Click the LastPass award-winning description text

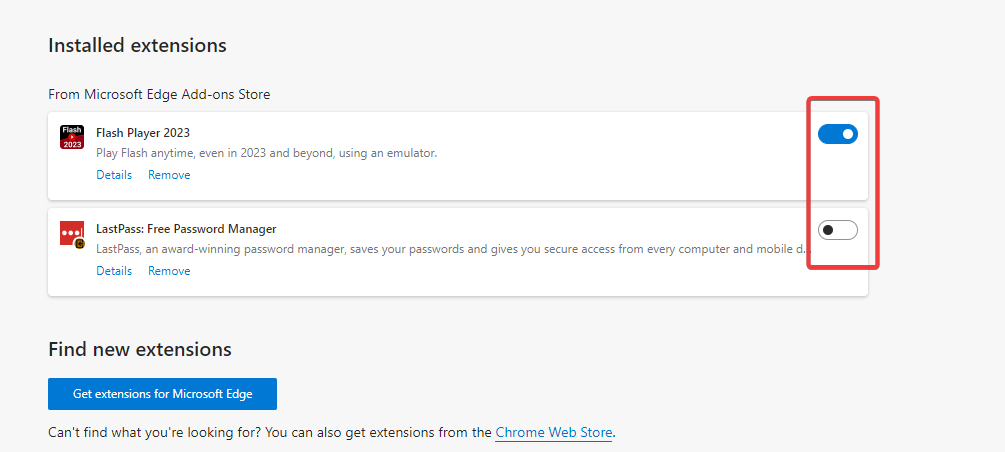[x=454, y=249]
